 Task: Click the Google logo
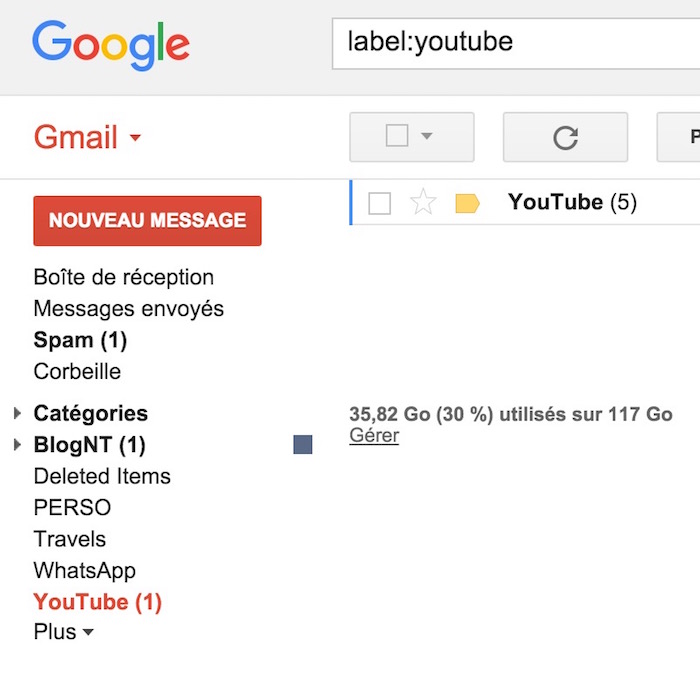click(110, 44)
